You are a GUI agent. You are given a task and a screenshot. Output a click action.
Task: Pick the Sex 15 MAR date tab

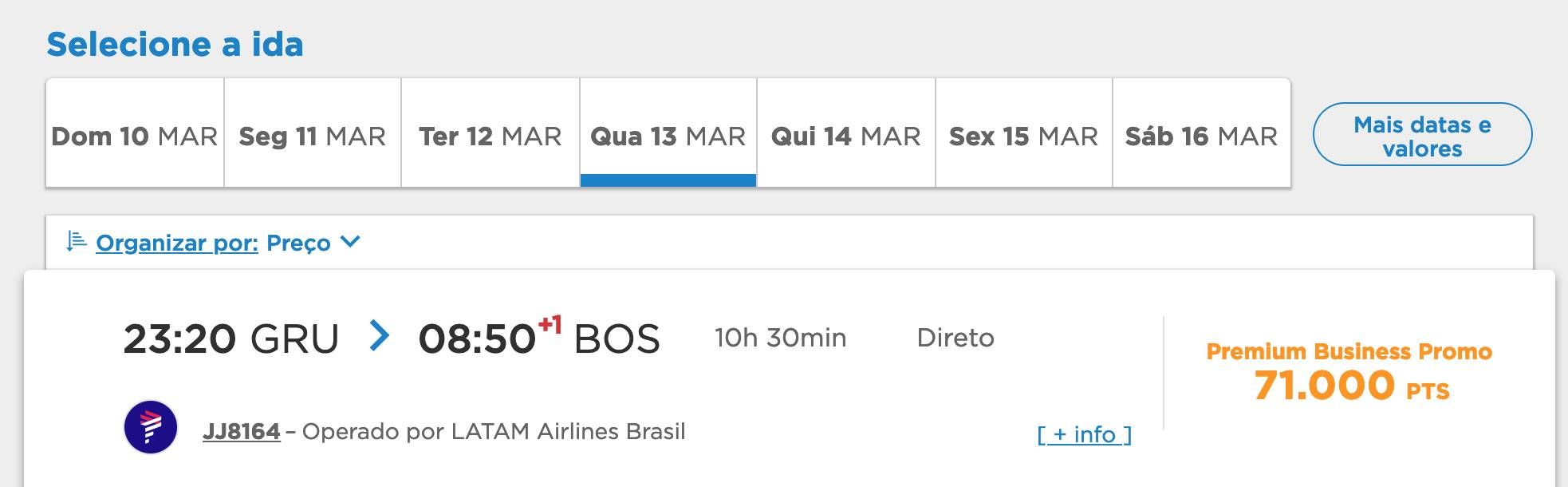[1024, 133]
